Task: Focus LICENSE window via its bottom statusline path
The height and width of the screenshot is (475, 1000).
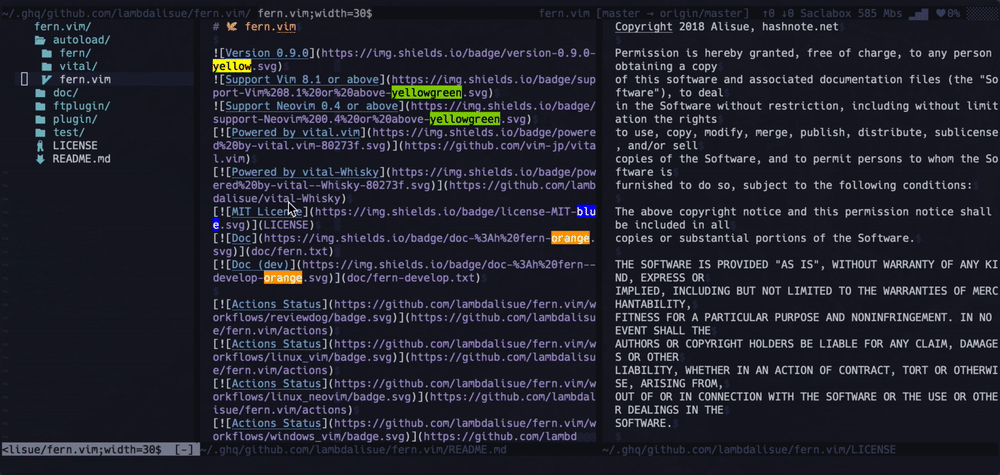Action: point(749,450)
